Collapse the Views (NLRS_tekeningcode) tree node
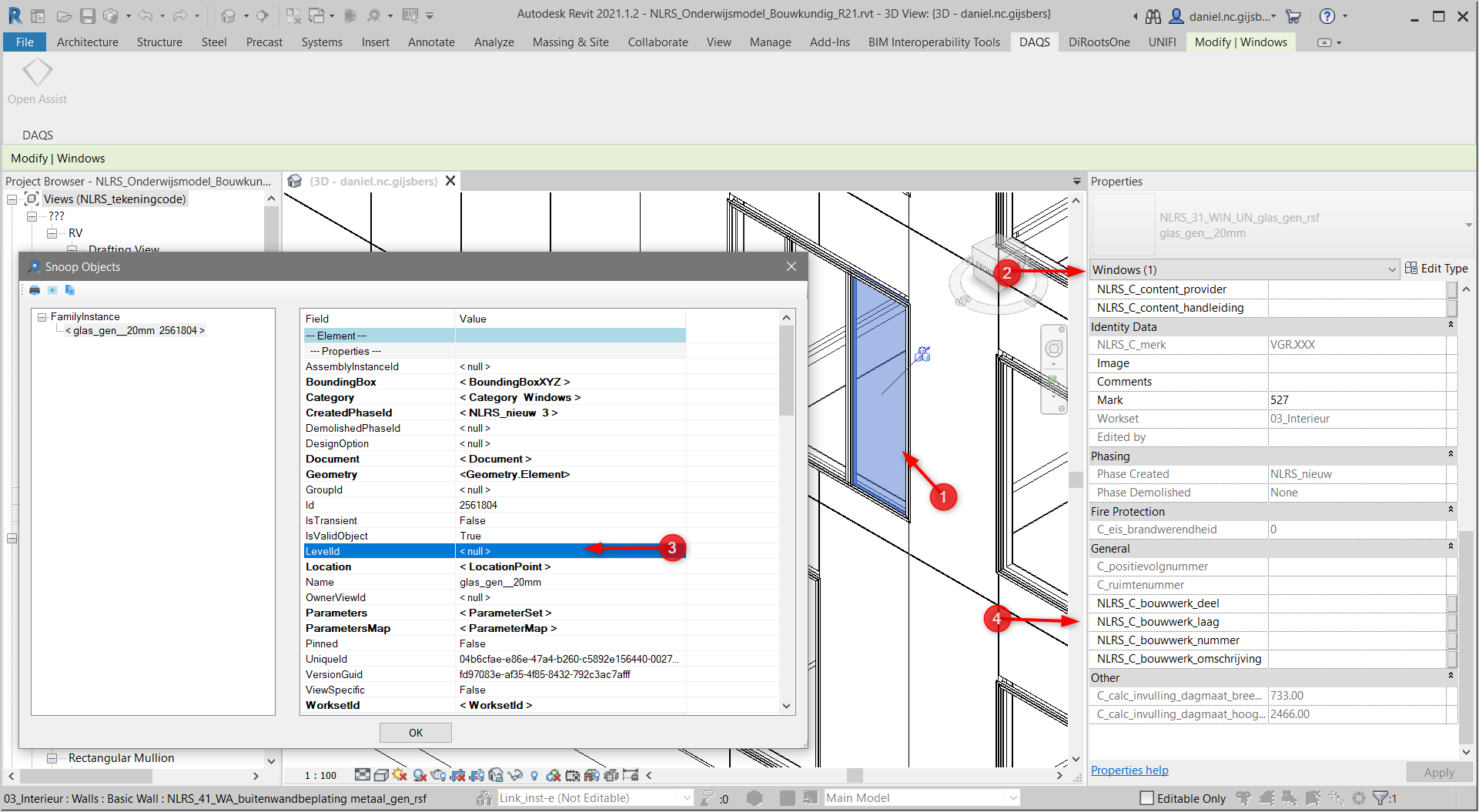The height and width of the screenshot is (812, 1479). [x=12, y=199]
